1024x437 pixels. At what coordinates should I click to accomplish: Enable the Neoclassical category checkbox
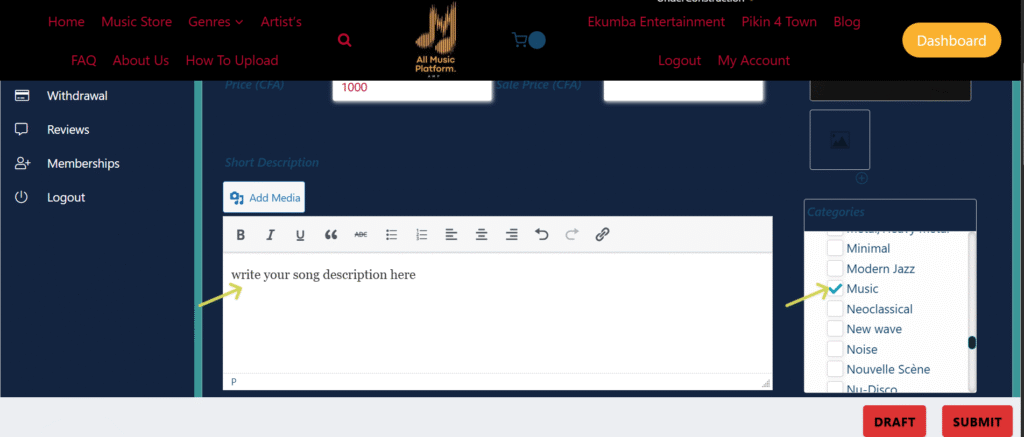(835, 309)
